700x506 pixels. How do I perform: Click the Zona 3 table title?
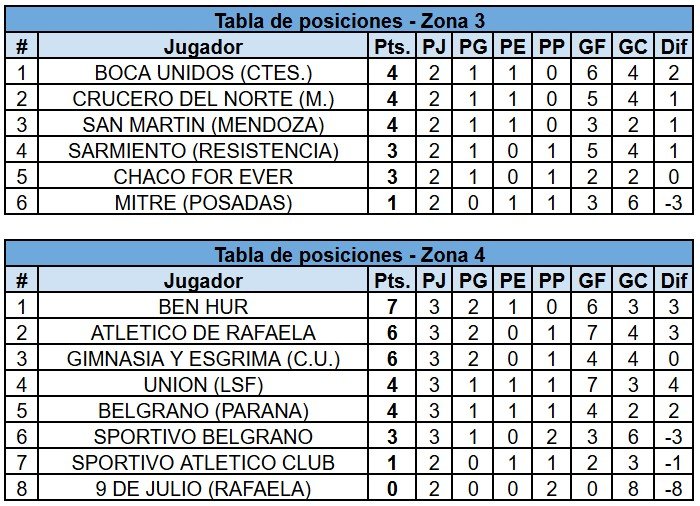coord(350,21)
